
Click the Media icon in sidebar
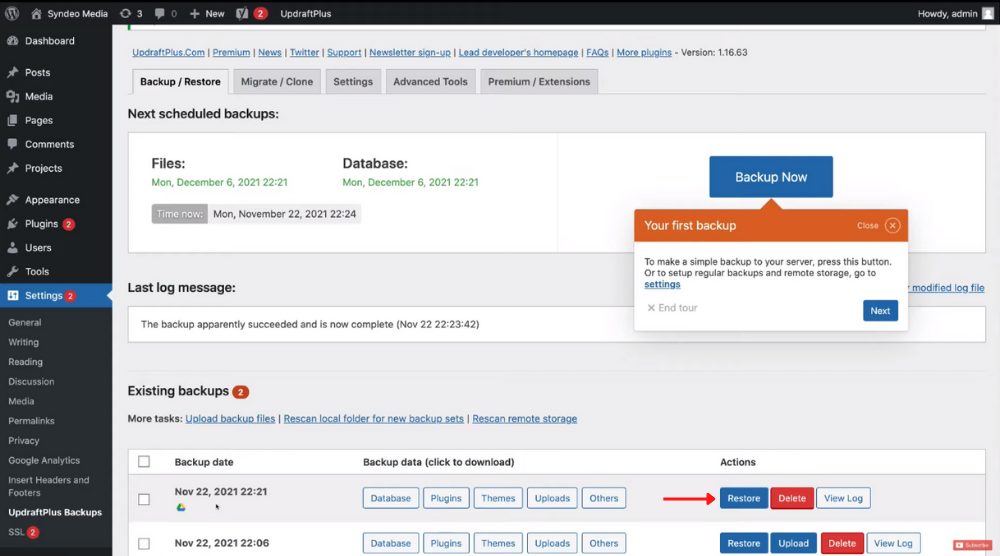[13, 96]
